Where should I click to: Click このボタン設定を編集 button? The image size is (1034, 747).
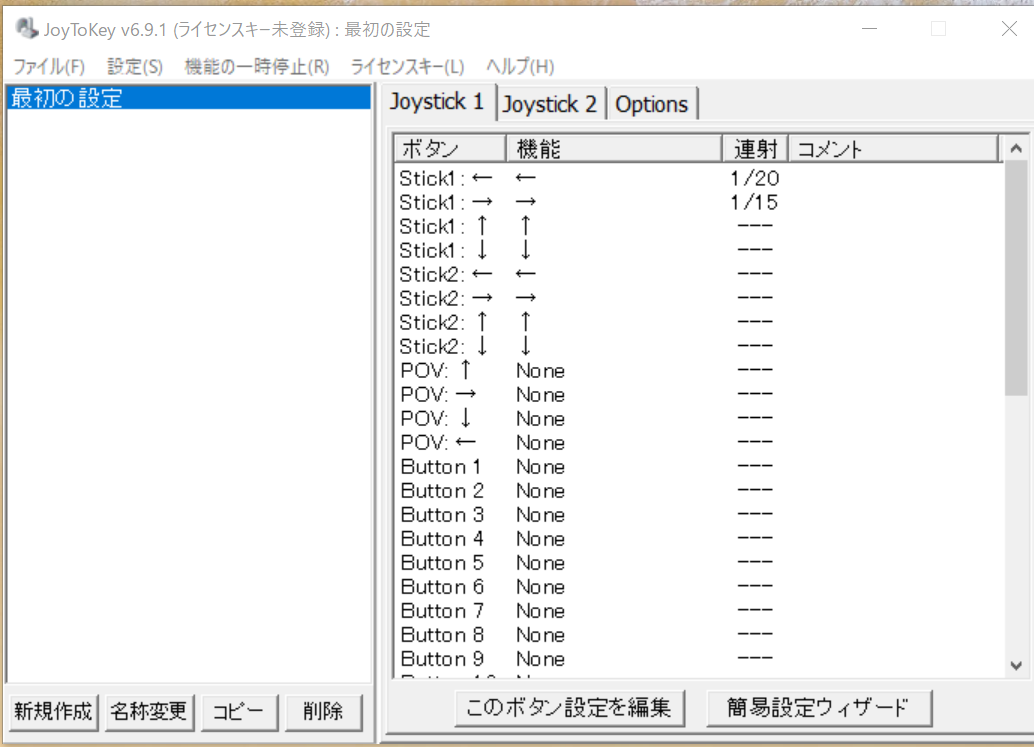[x=569, y=707]
